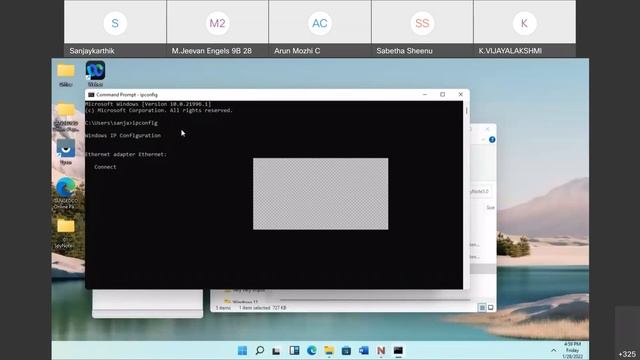Maximize the Command Prompt window
The height and width of the screenshot is (360, 640).
(442, 95)
